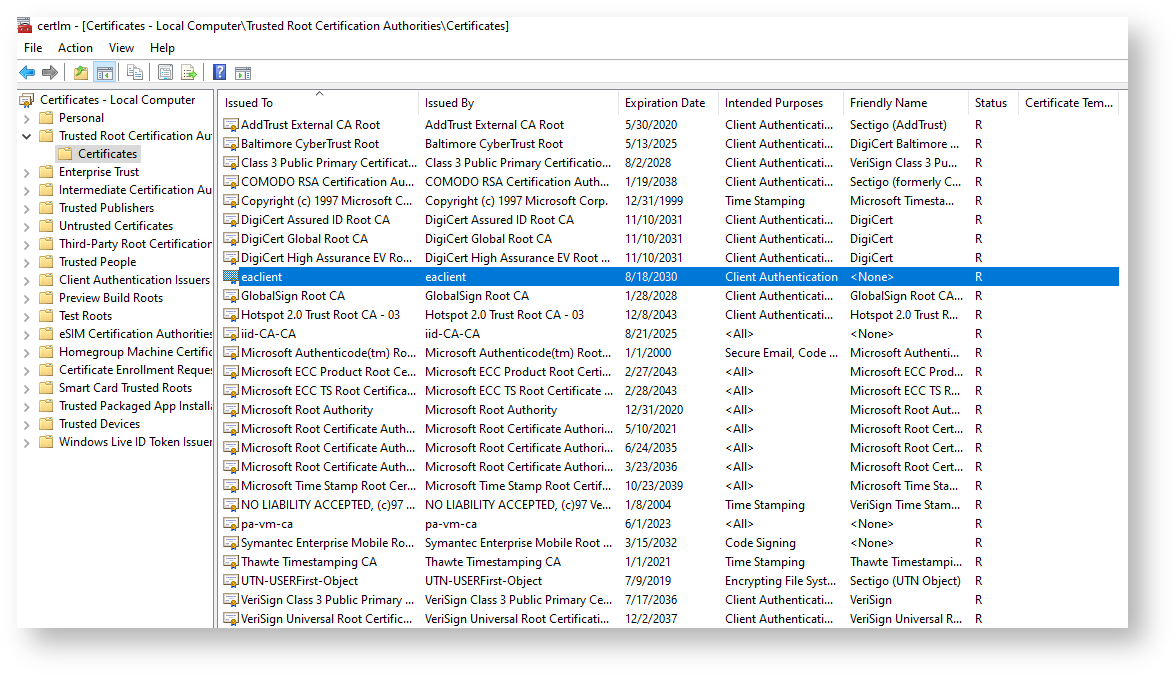Click the Back arrow toolbar icon
This screenshot has height=676, width=1176.
27,72
